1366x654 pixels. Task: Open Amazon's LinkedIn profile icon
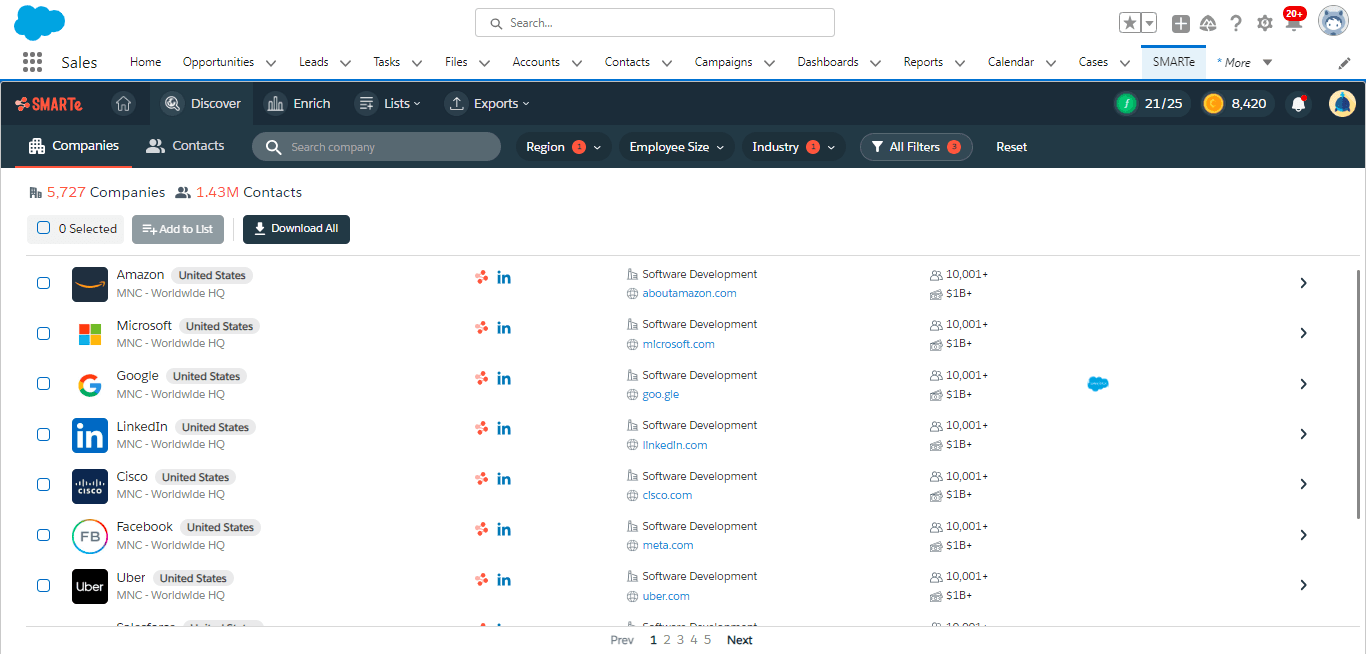504,277
